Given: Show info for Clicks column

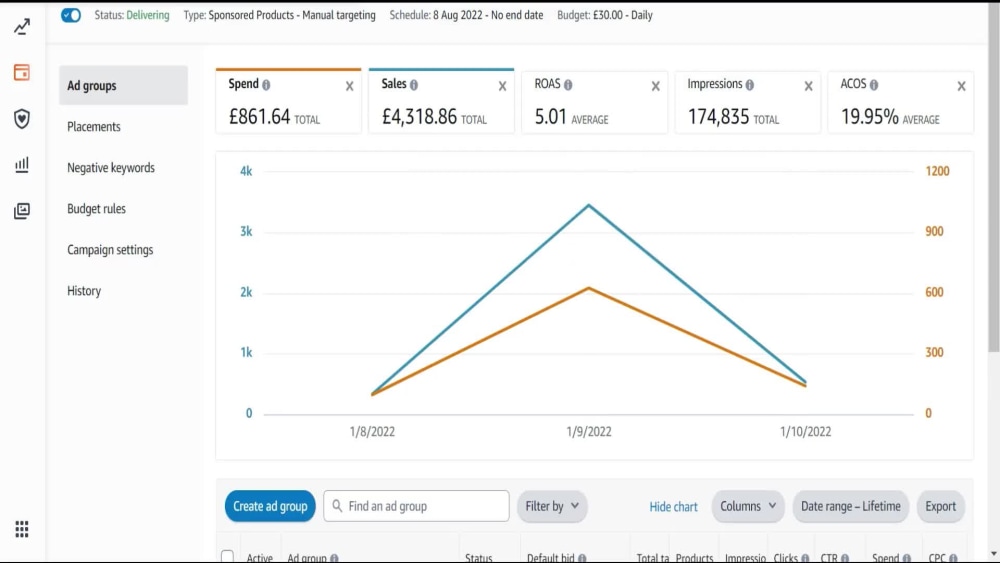Looking at the screenshot, I should pos(805,558).
